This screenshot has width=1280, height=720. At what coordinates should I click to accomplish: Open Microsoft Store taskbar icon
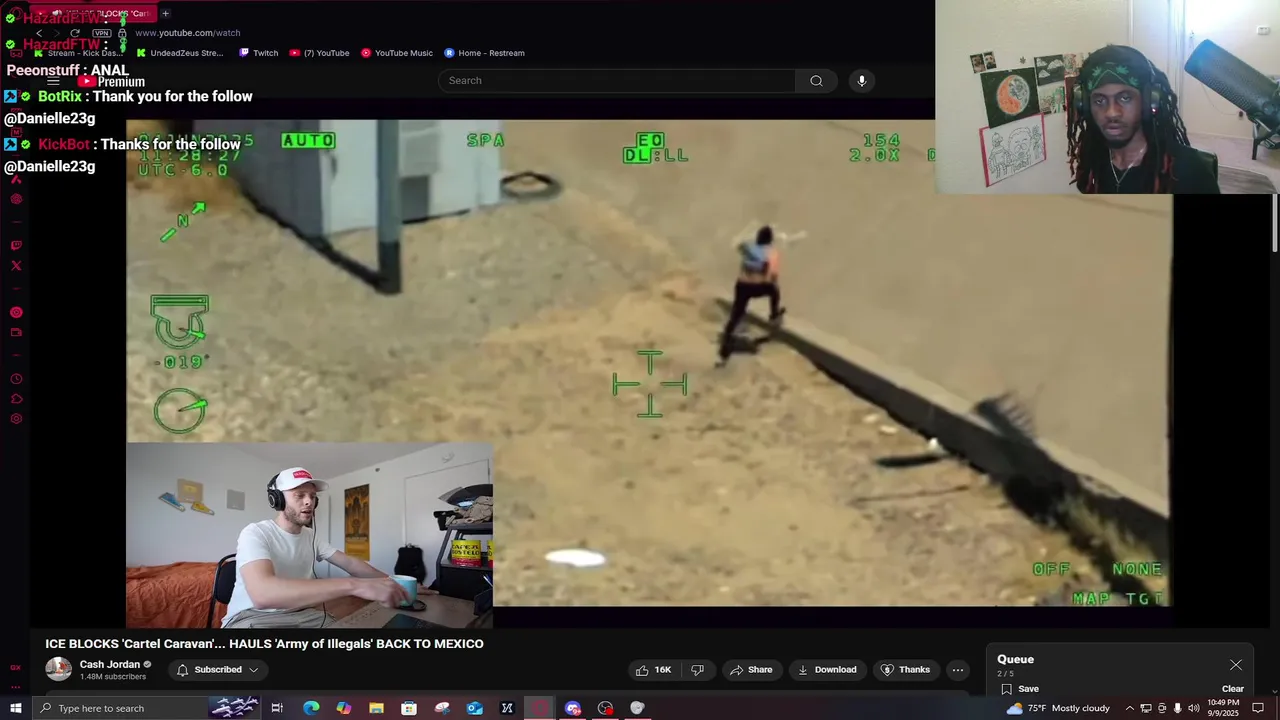coord(409,708)
